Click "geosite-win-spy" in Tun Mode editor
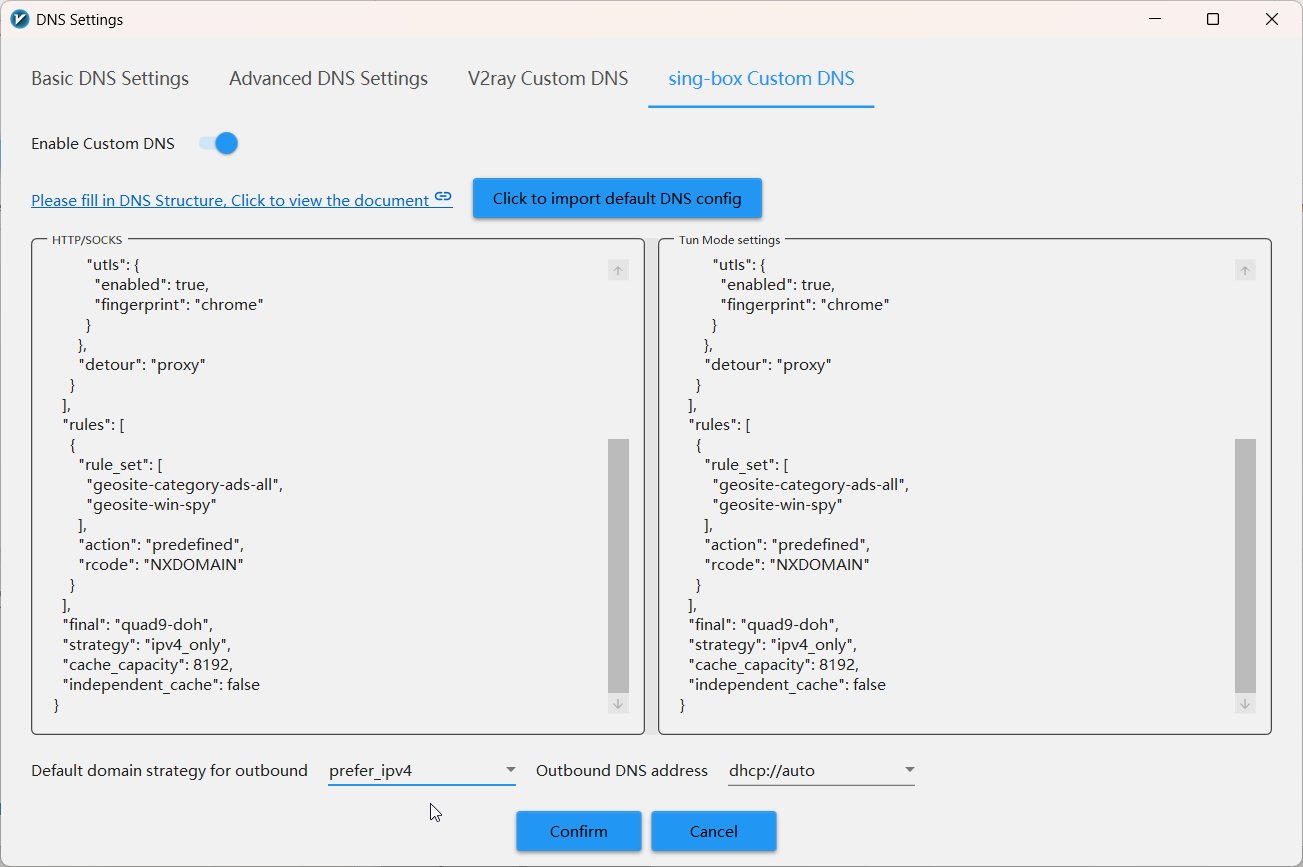The width and height of the screenshot is (1303, 867). [777, 505]
